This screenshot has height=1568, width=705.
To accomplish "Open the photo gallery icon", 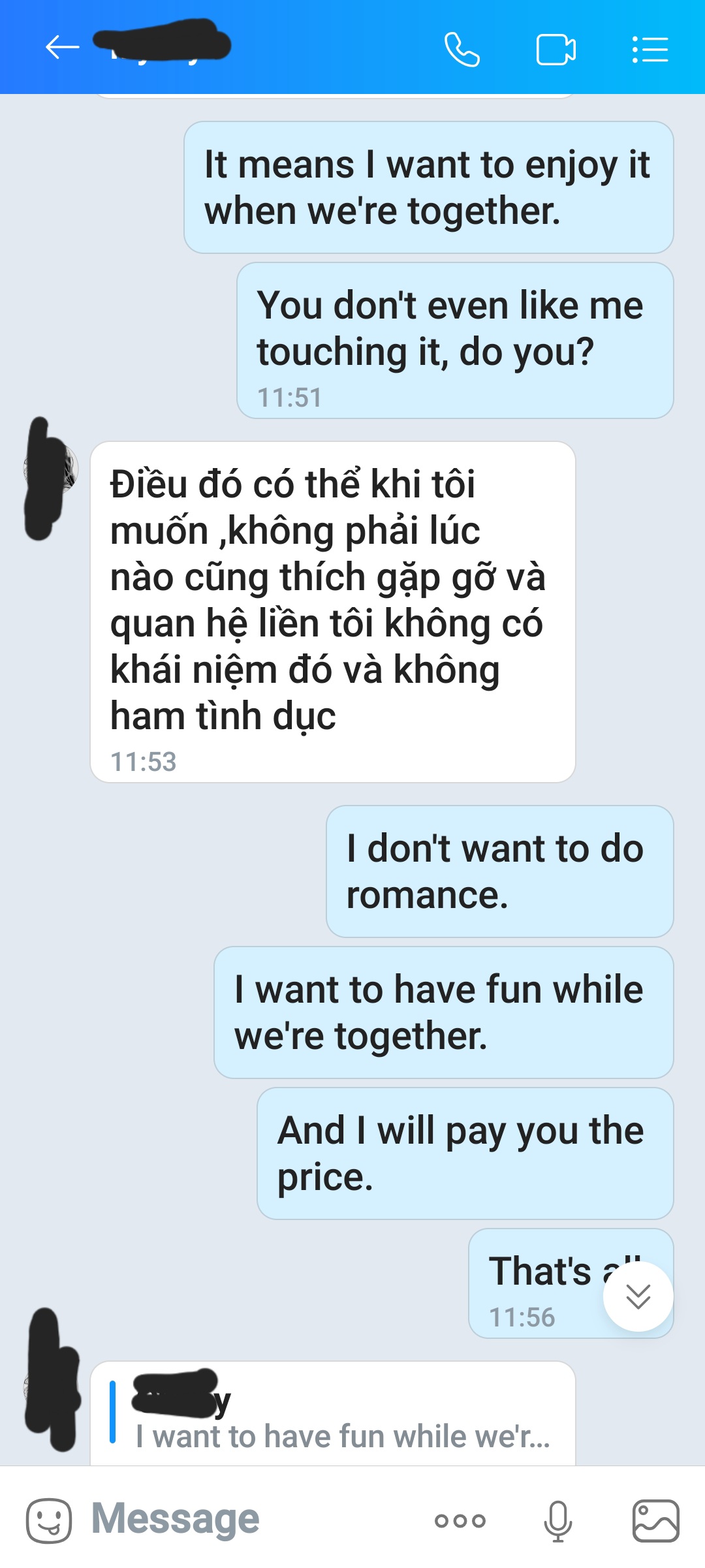I will click(656, 1520).
